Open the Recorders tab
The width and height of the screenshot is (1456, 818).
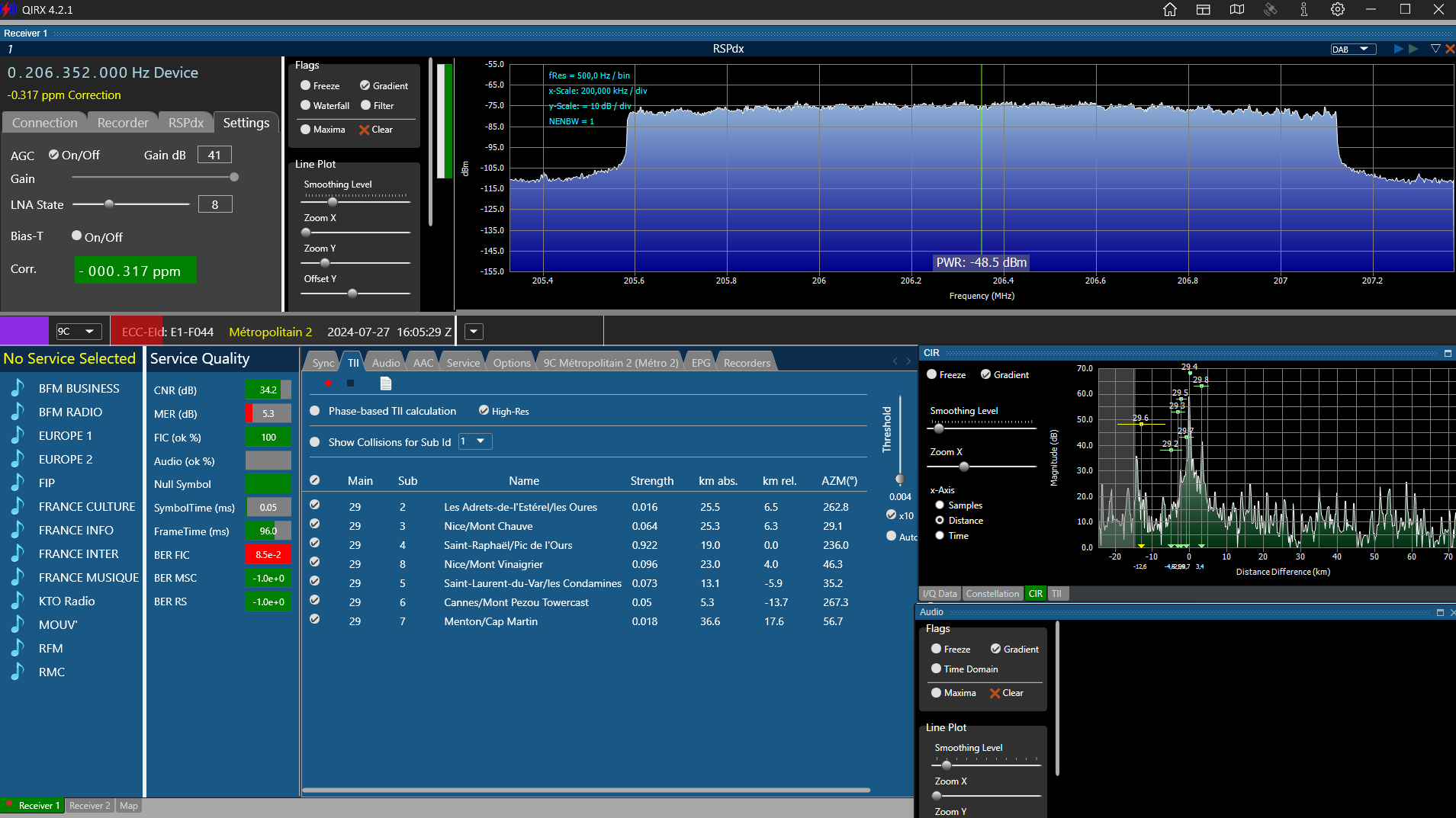pos(747,363)
